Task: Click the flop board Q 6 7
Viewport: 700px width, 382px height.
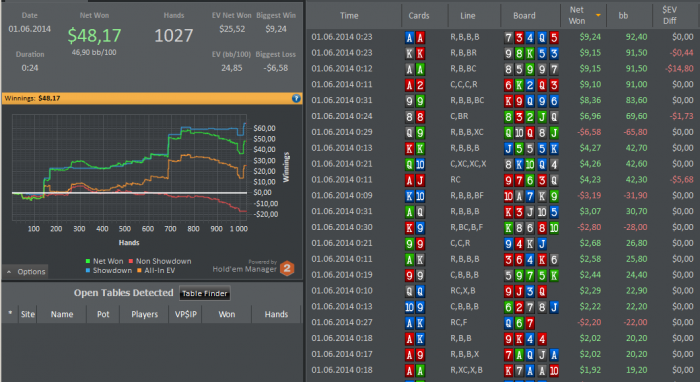Action: [x=519, y=323]
